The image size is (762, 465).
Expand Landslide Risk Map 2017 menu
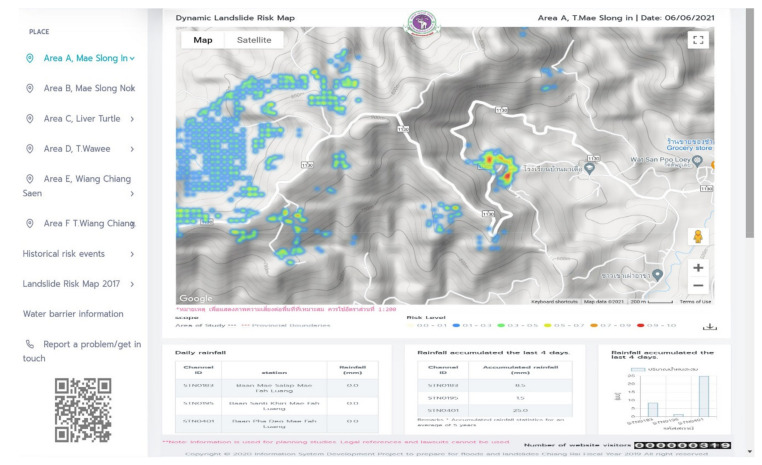tap(132, 284)
